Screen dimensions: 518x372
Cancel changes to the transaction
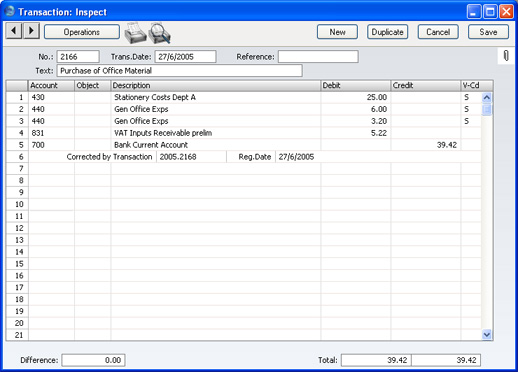pos(438,32)
